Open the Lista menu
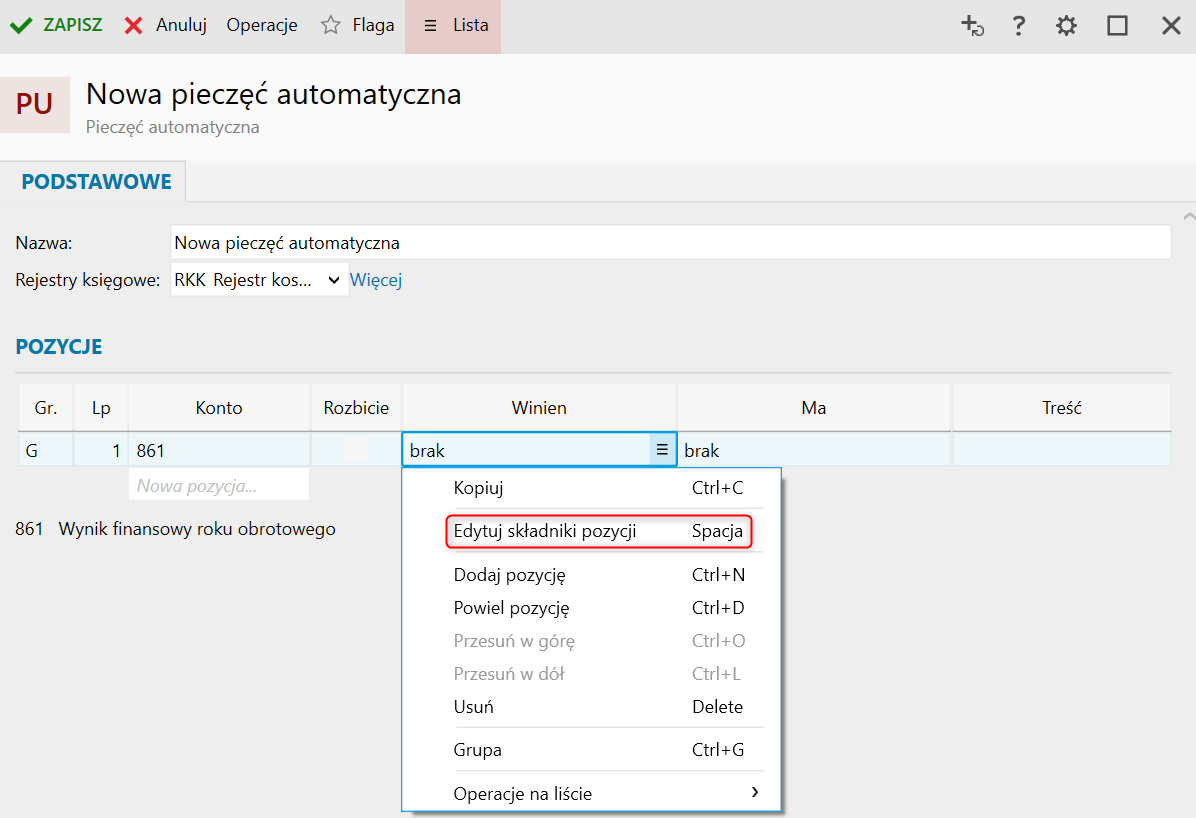Viewport: 1196px width, 818px height. [453, 26]
